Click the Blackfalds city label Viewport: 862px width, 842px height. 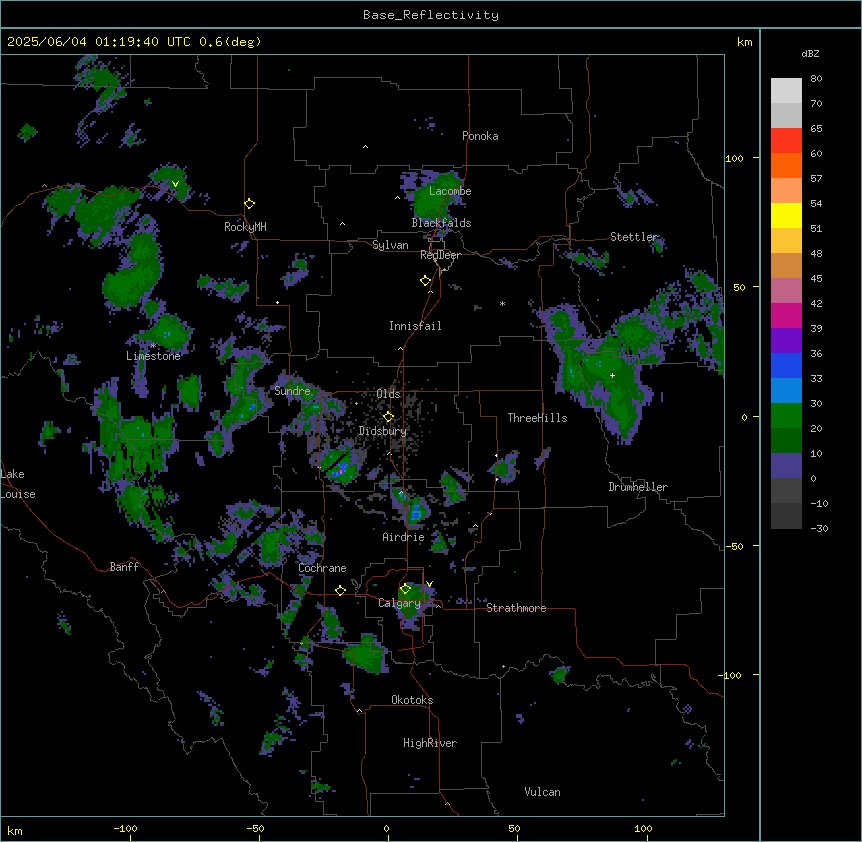(x=441, y=223)
